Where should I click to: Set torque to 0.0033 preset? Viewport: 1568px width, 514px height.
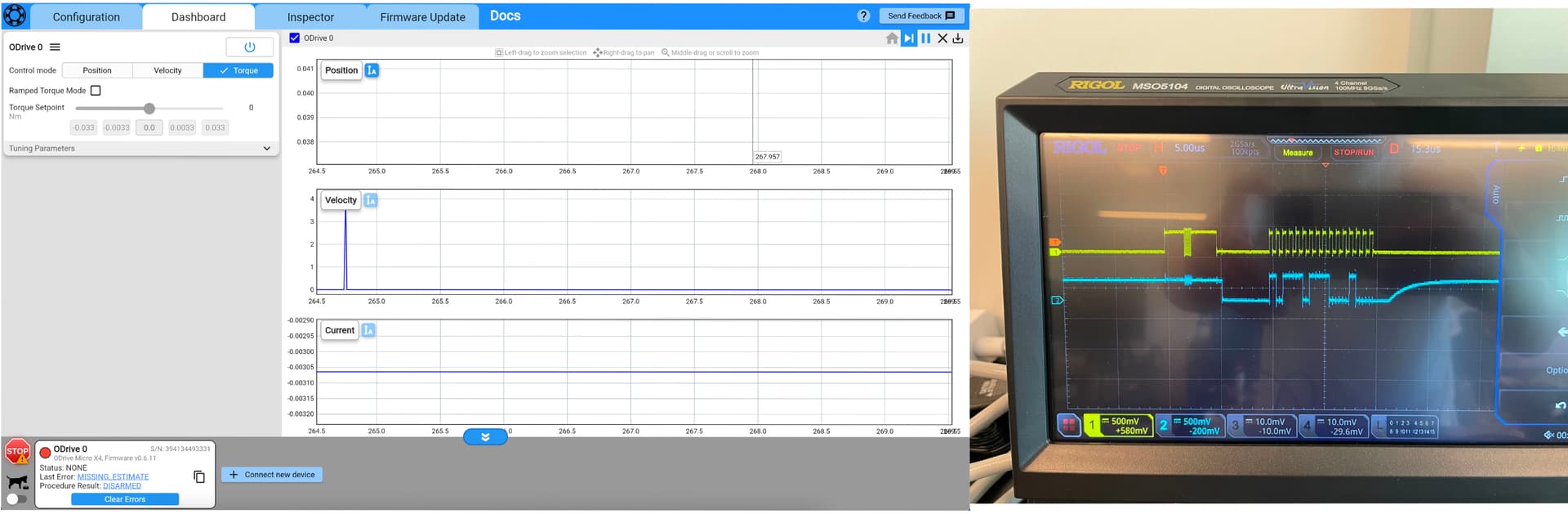(x=182, y=127)
